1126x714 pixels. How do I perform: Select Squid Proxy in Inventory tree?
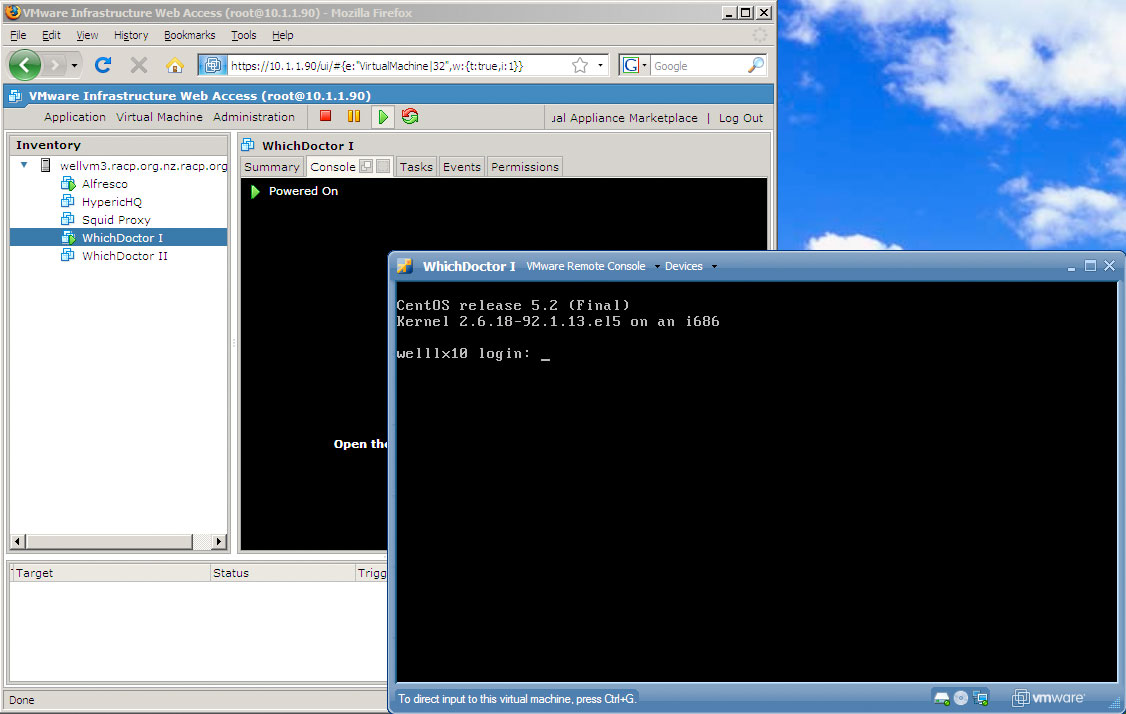[x=116, y=220]
